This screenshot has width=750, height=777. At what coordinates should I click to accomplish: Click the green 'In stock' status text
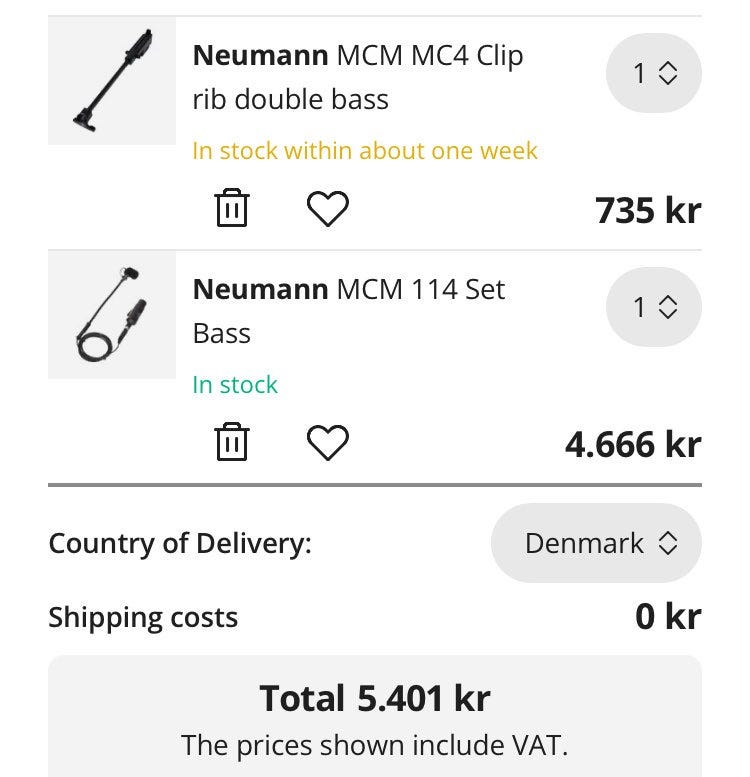(235, 385)
